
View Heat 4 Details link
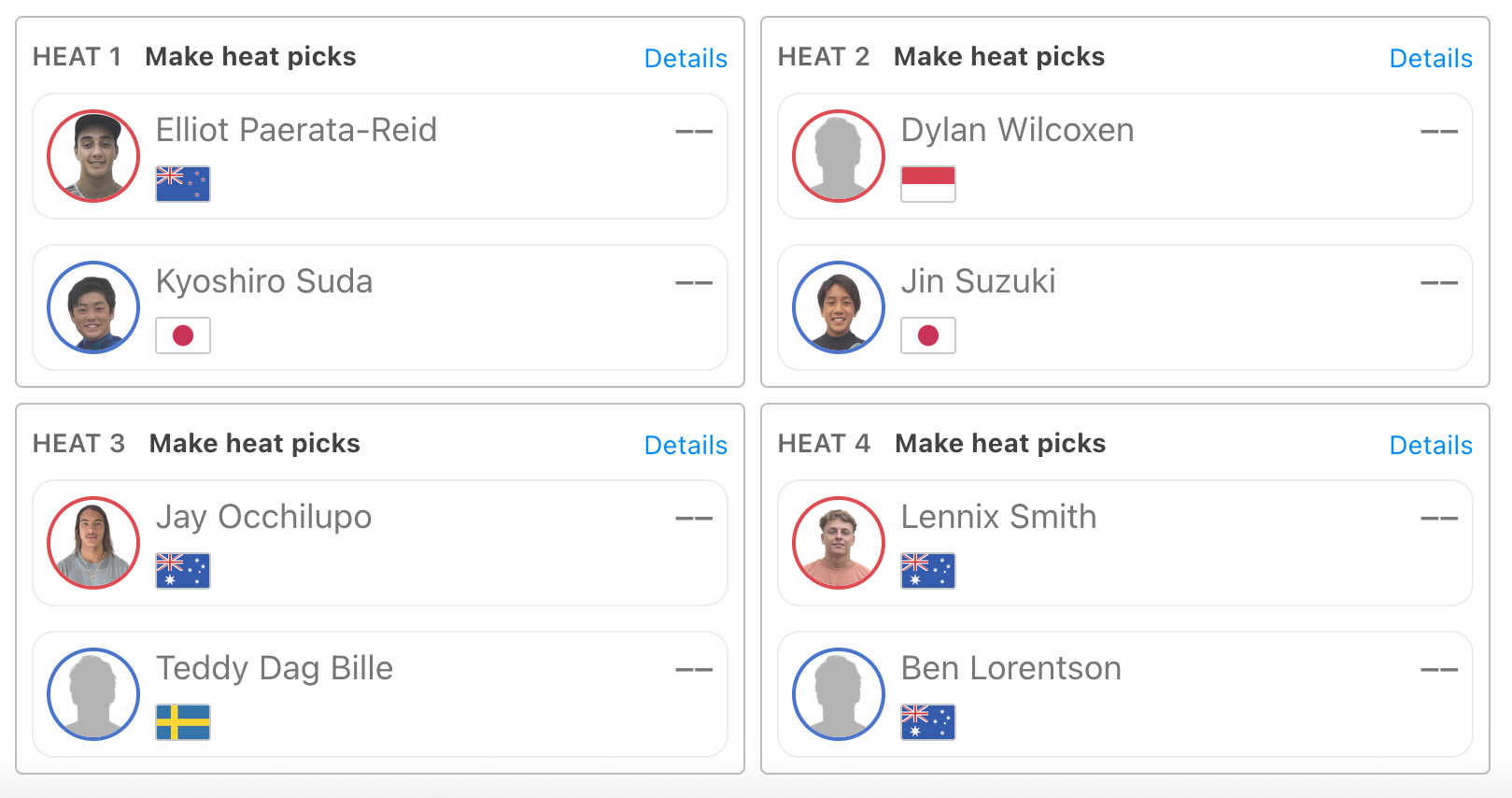(1431, 445)
